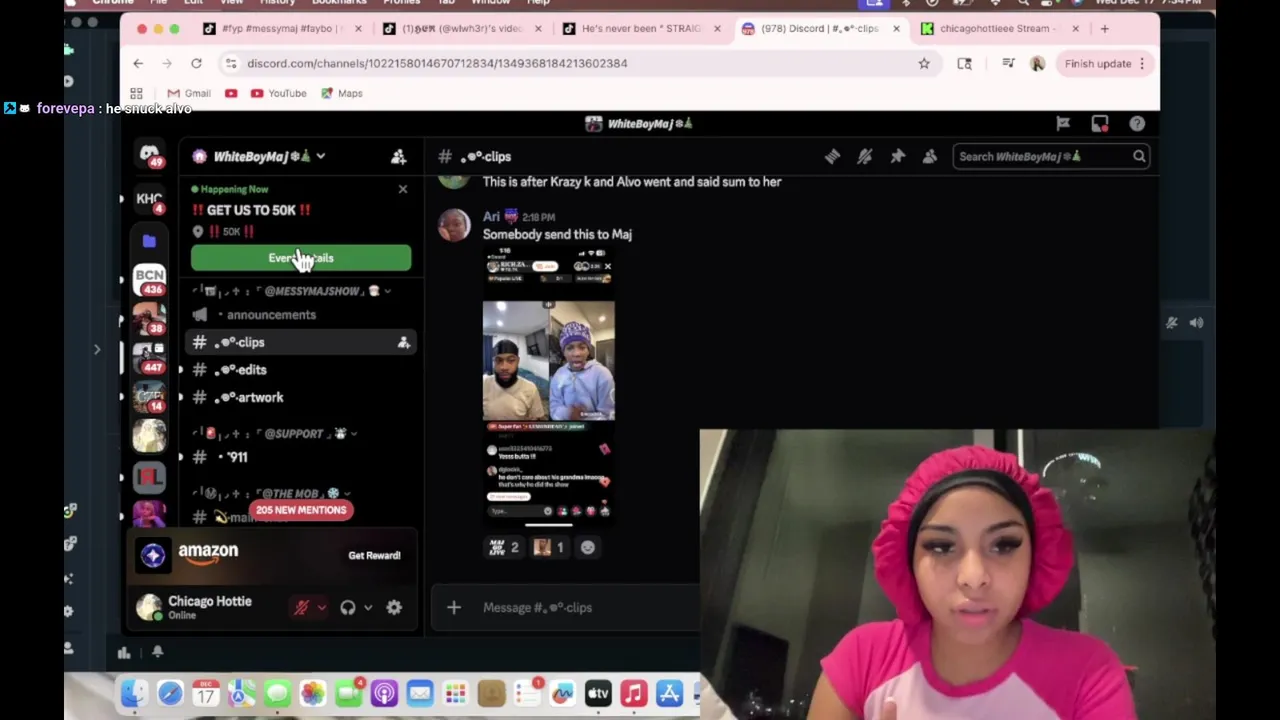Open the server folder icon
This screenshot has height=720, width=1280.
pyautogui.click(x=149, y=240)
